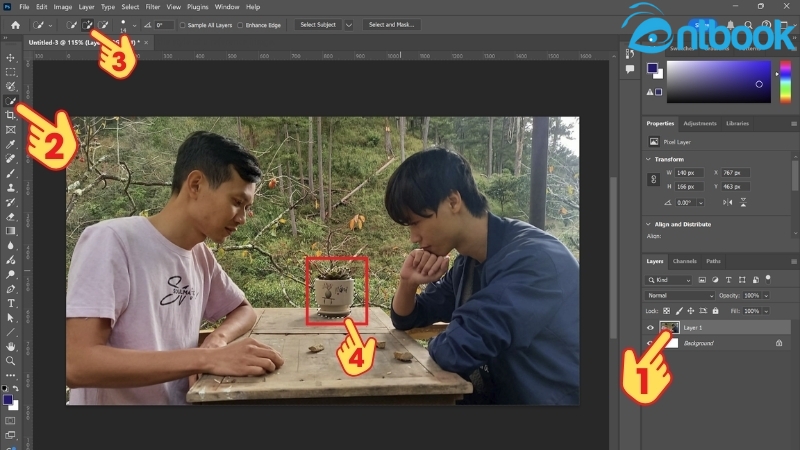The height and width of the screenshot is (450, 800).
Task: Select the Zoom tool
Action: tap(10, 361)
